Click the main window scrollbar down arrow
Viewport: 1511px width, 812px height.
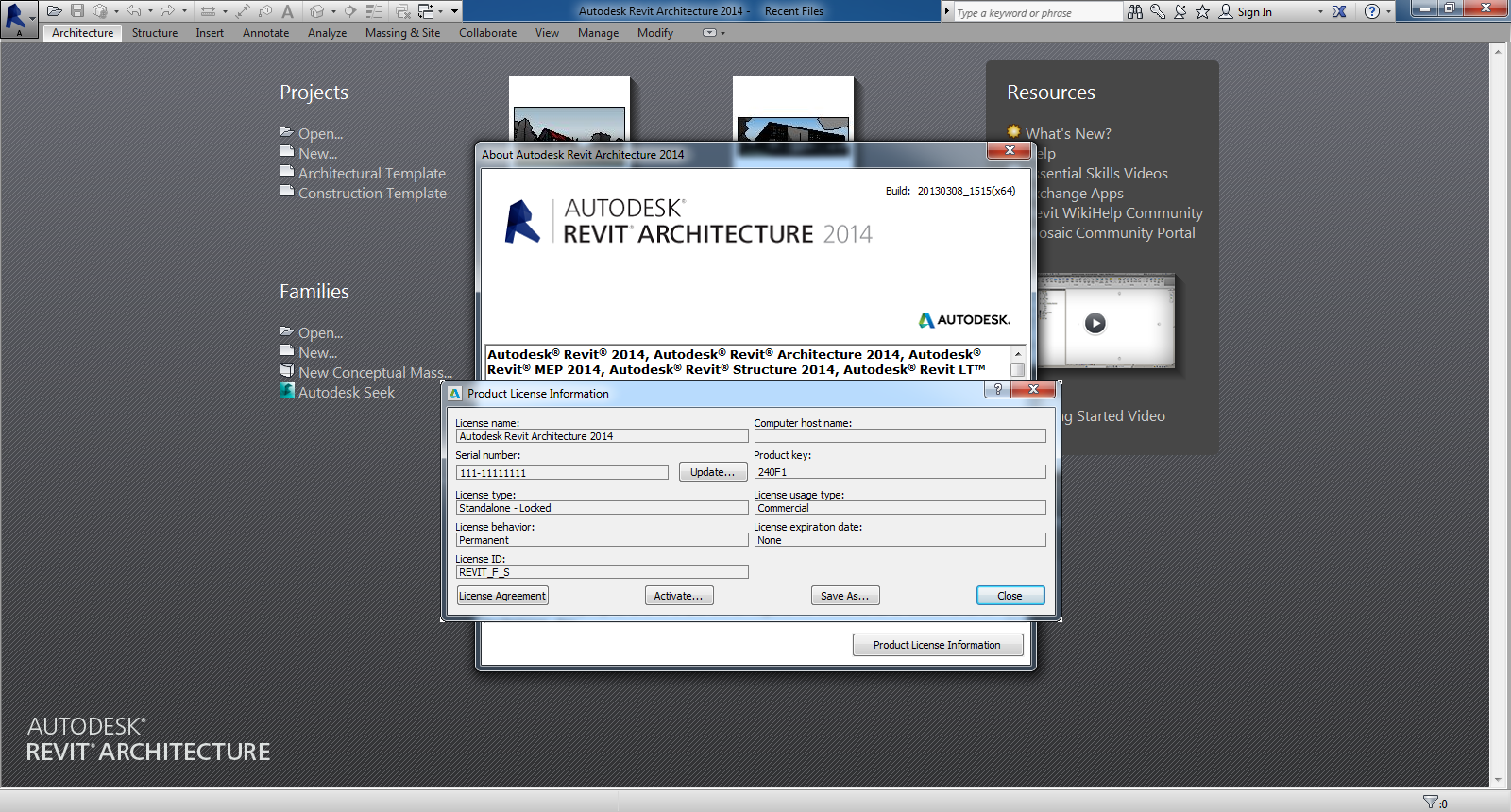pos(1498,781)
